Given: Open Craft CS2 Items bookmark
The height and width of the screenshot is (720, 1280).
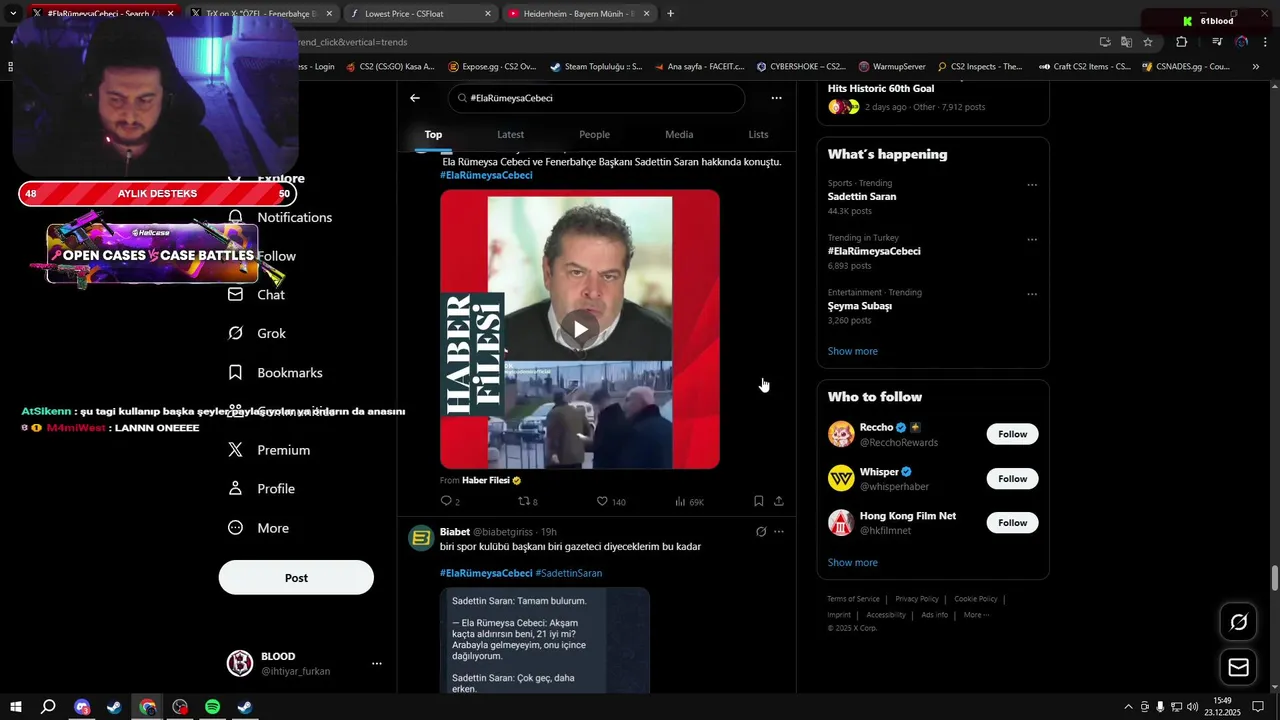Looking at the screenshot, I should click(x=1084, y=67).
